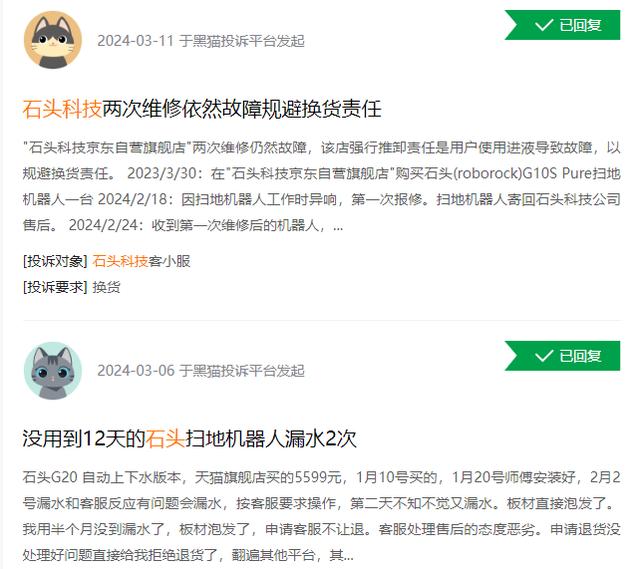
Task: Click the orange 石头科技 highlight in first title
Action: 62,109
